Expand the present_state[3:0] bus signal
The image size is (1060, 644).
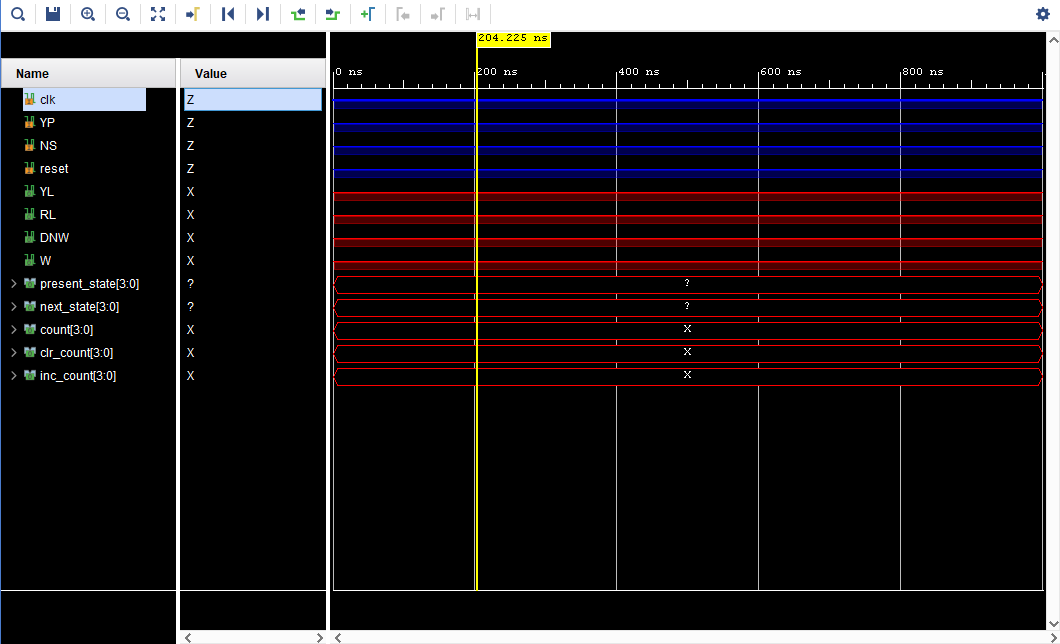(x=13, y=283)
